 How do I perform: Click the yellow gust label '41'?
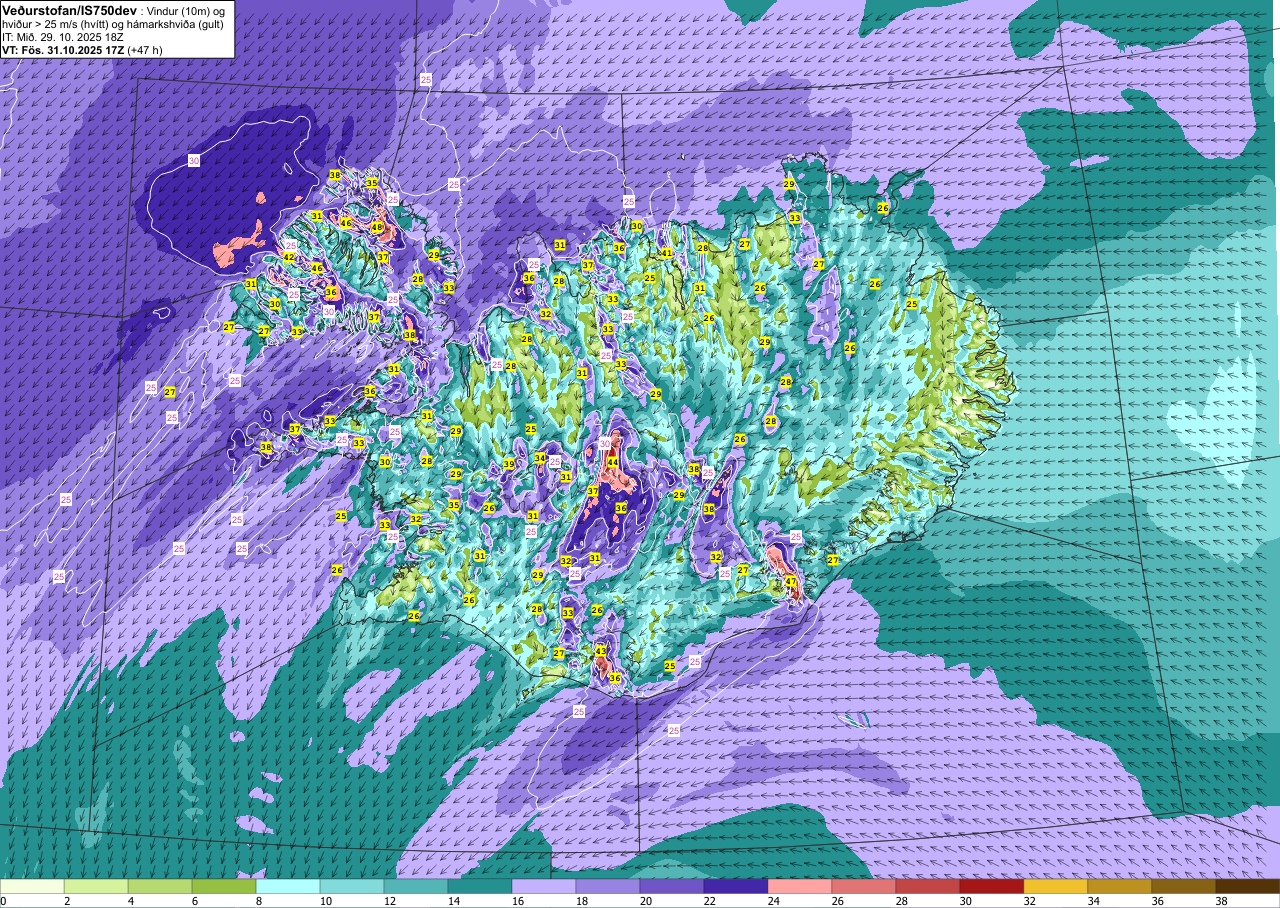[x=667, y=253]
